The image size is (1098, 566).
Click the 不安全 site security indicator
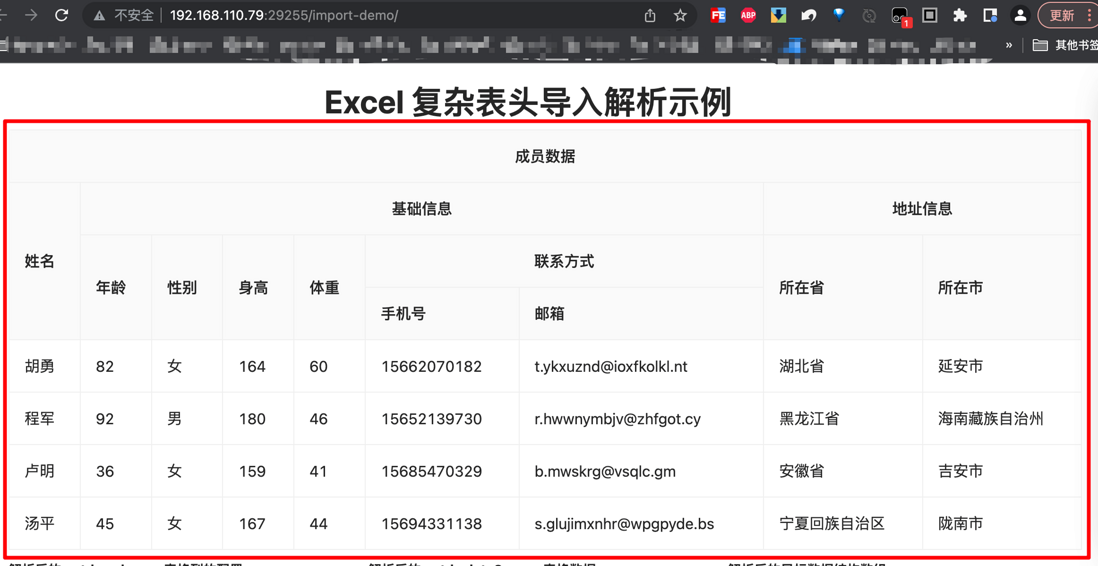click(124, 15)
